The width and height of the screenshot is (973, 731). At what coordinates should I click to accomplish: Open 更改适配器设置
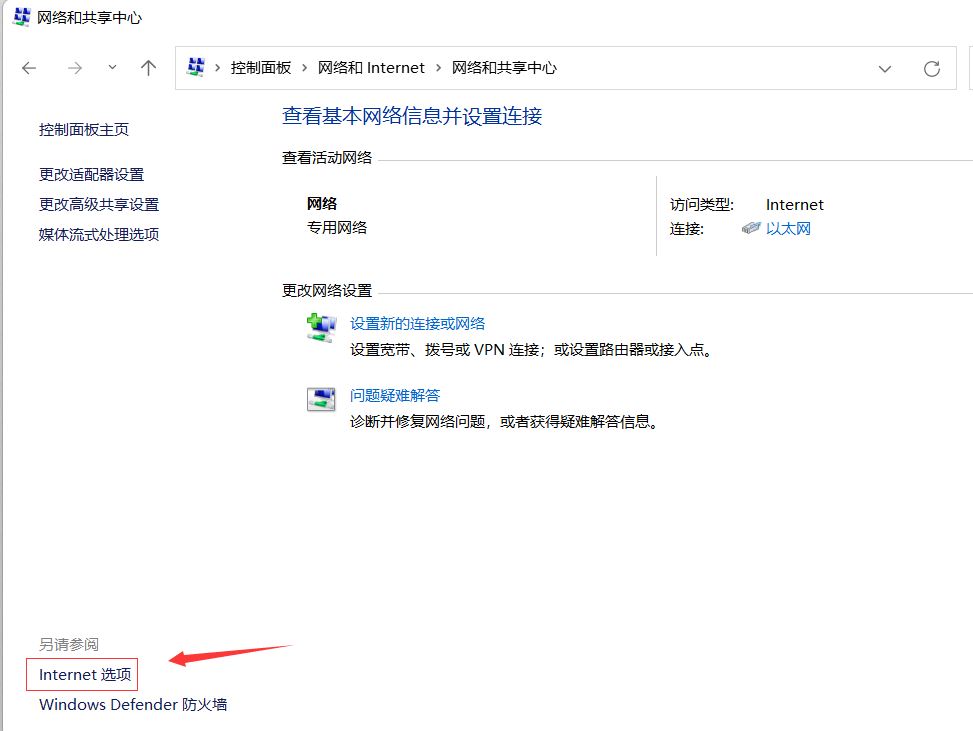(x=92, y=175)
